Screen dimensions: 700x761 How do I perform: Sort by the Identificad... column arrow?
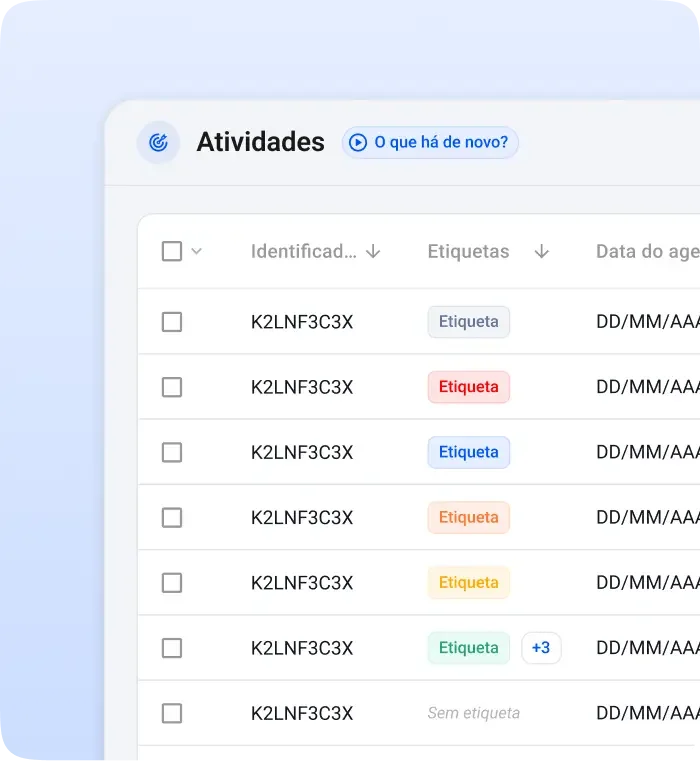pos(373,251)
